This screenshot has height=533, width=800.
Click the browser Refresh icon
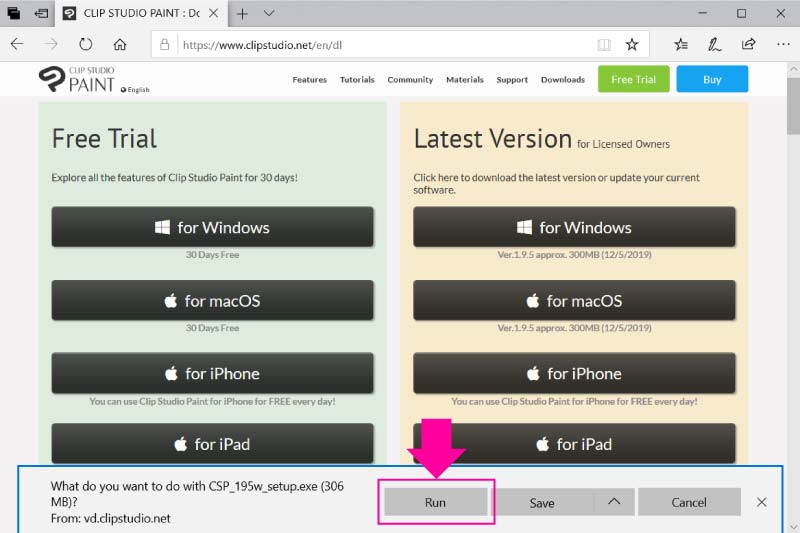coord(85,45)
